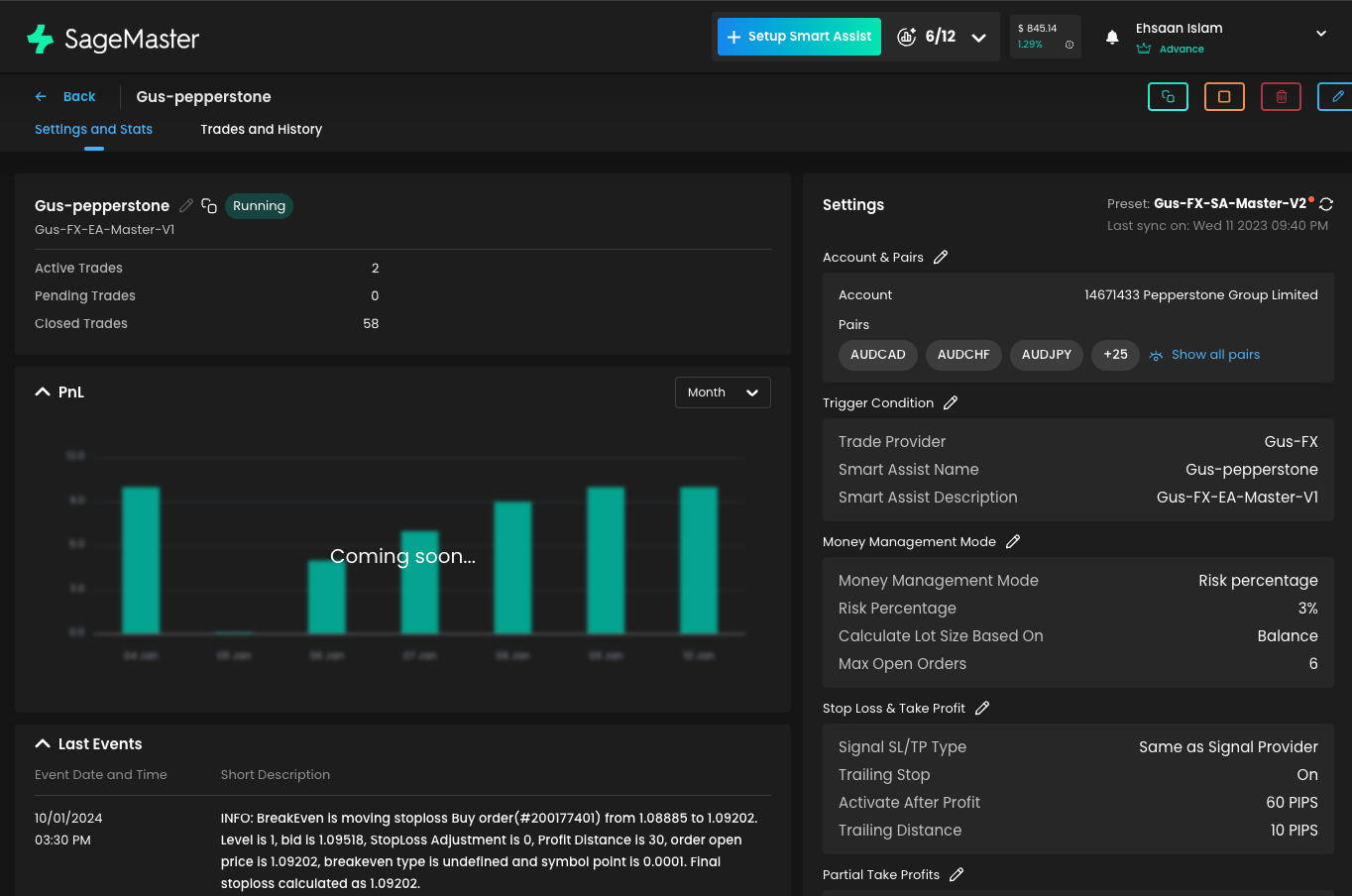The image size is (1352, 896).
Task: Open the Ehsaan Islam user menu
Action: [1320, 34]
